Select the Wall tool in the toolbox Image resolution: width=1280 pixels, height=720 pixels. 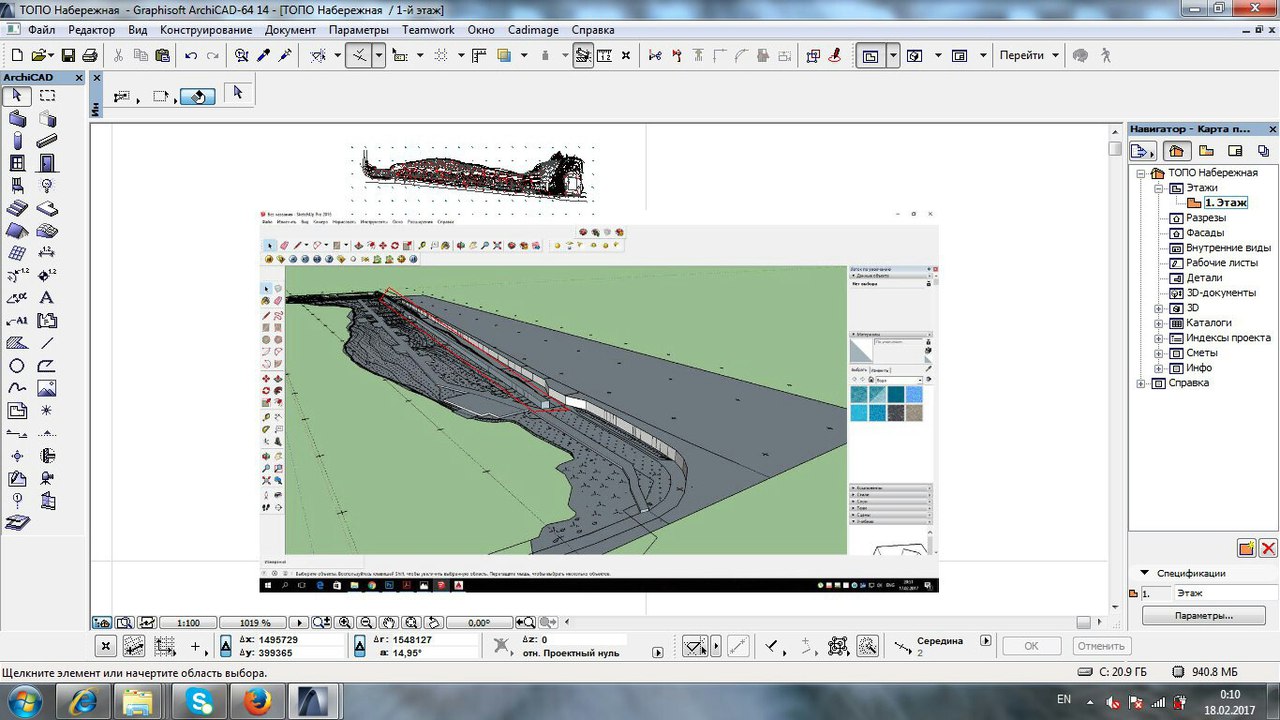[x=17, y=119]
